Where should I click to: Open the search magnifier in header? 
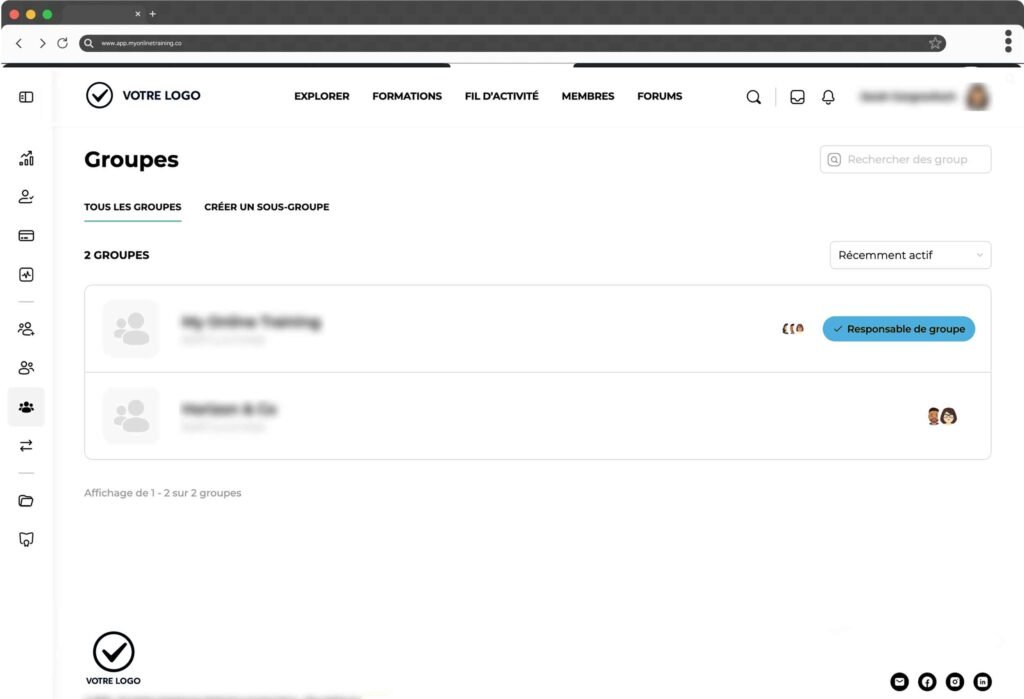tap(754, 97)
